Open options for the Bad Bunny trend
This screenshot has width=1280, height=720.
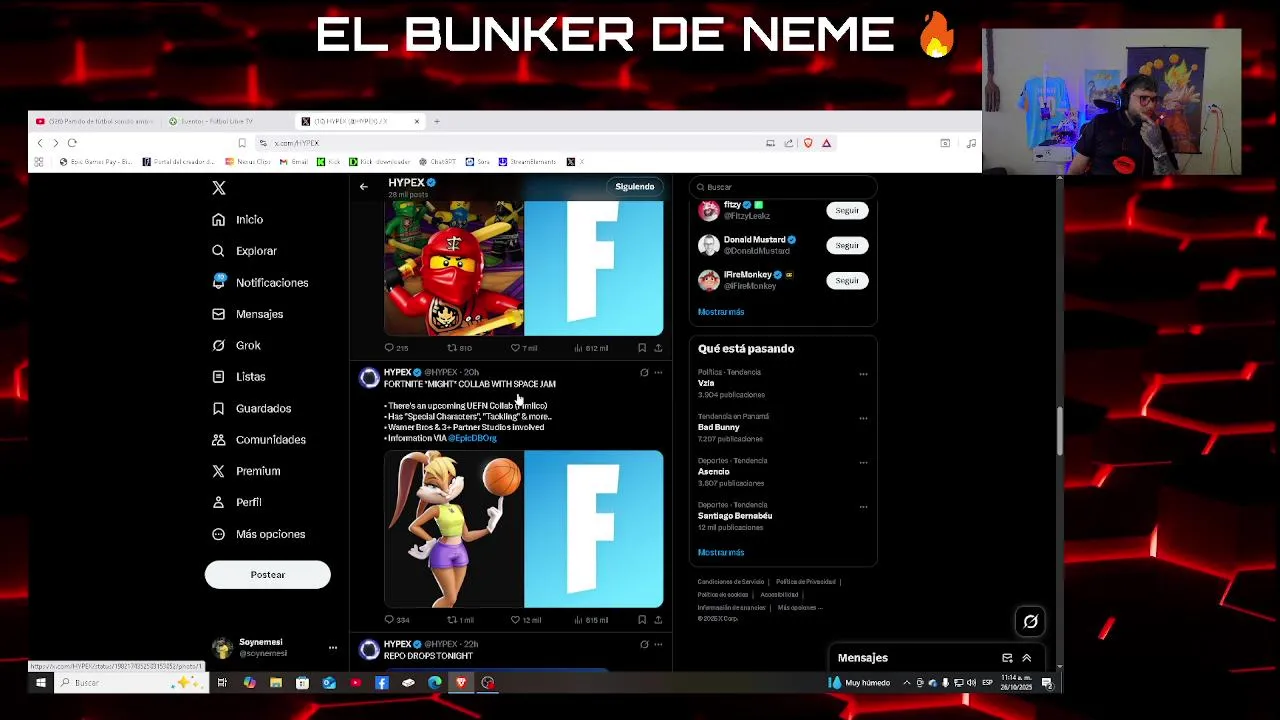[x=863, y=419]
